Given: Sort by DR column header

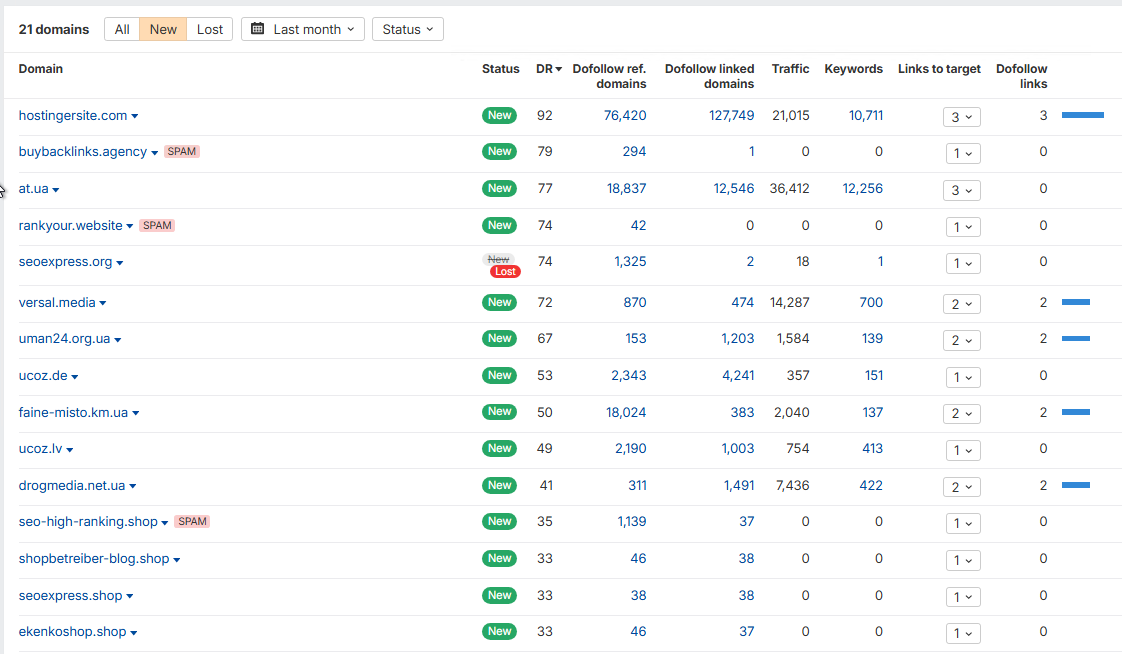Looking at the screenshot, I should click(x=548, y=69).
